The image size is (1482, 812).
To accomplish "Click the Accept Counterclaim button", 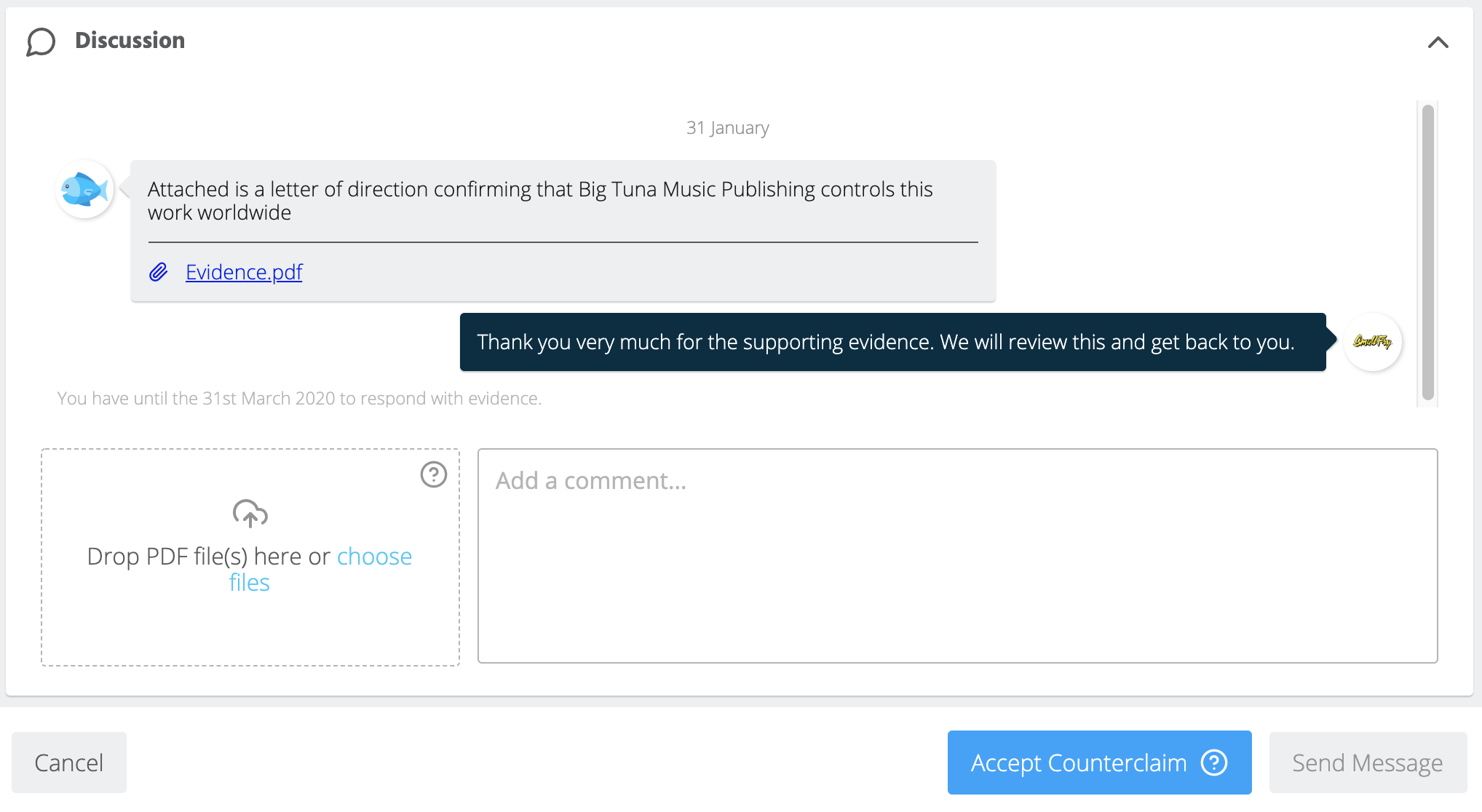I will point(1079,763).
